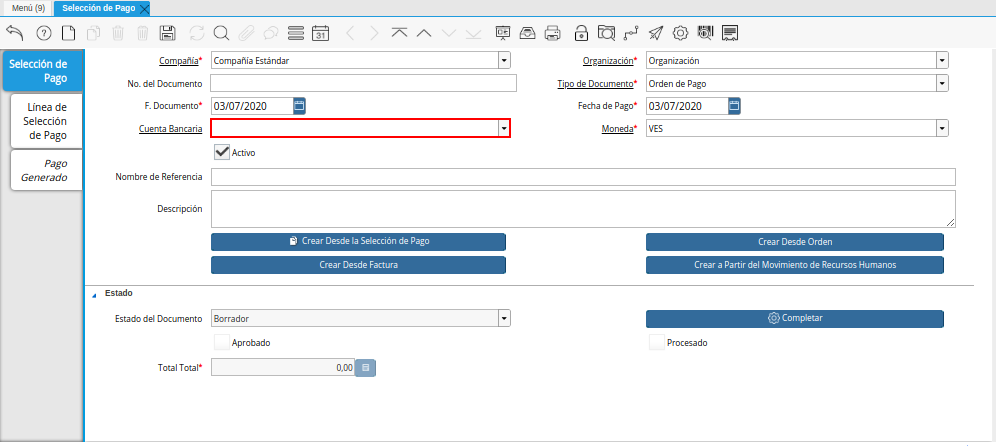Open the zoom across folder-magnifier icon
Image resolution: width=996 pixels, height=446 pixels.
pos(607,33)
